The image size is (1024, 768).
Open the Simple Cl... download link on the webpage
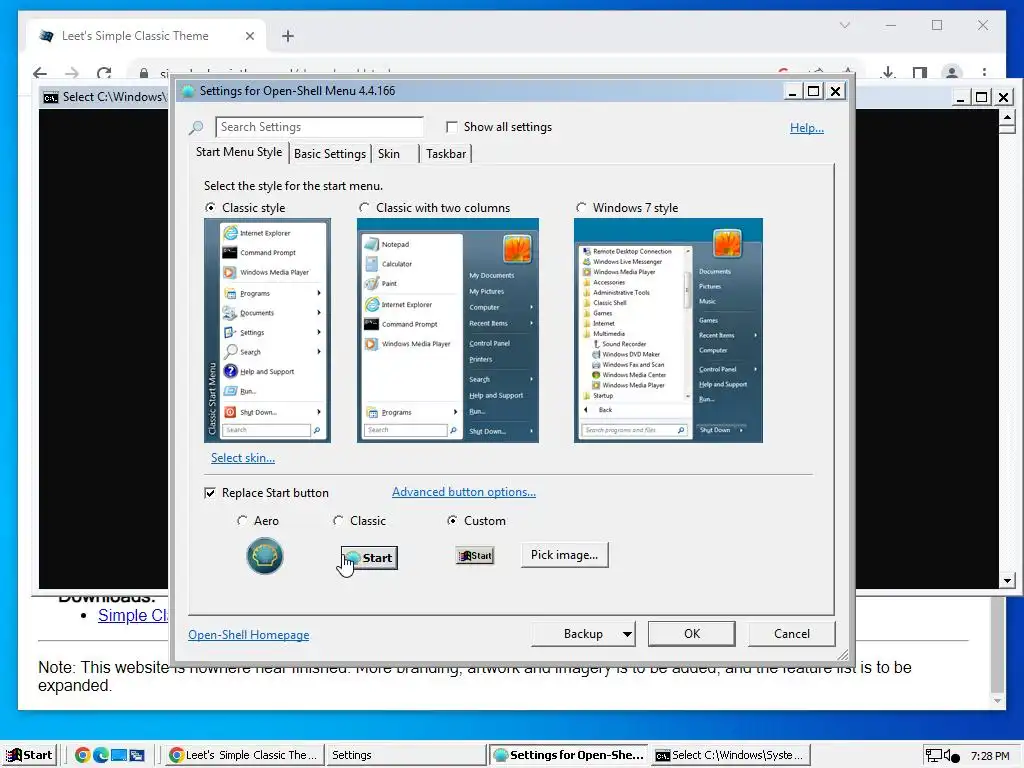133,615
